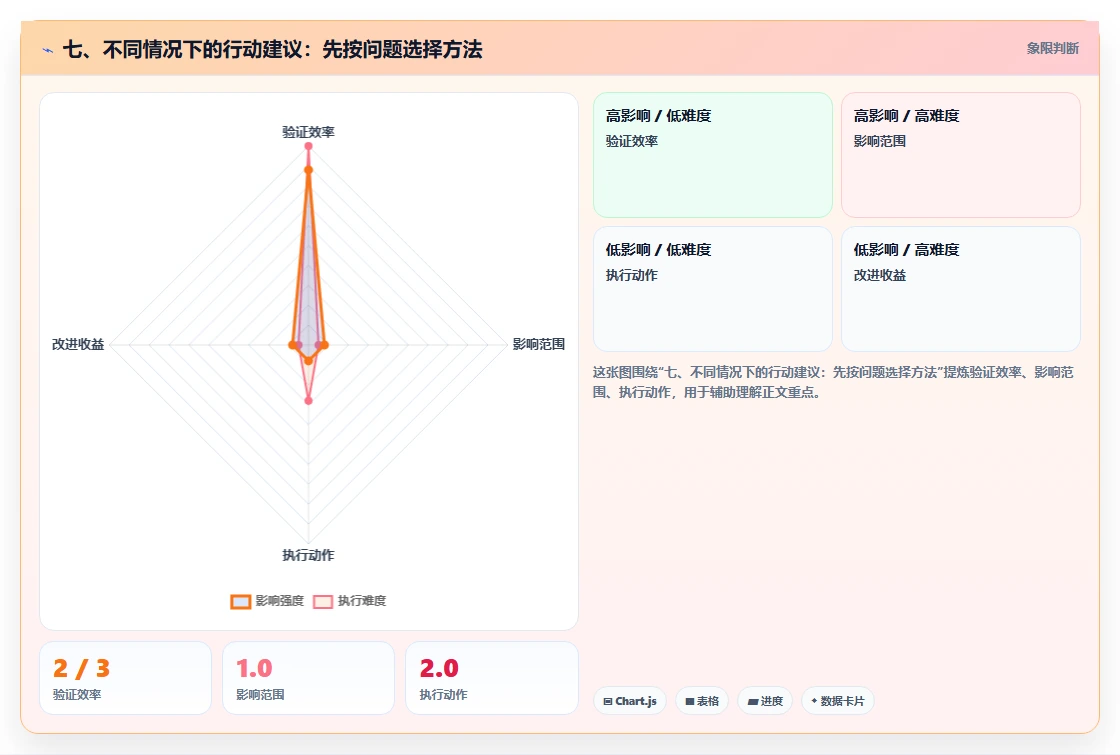The height and width of the screenshot is (755, 1120).
Task: Click the 数据卡片 chip icon
Action: (814, 701)
